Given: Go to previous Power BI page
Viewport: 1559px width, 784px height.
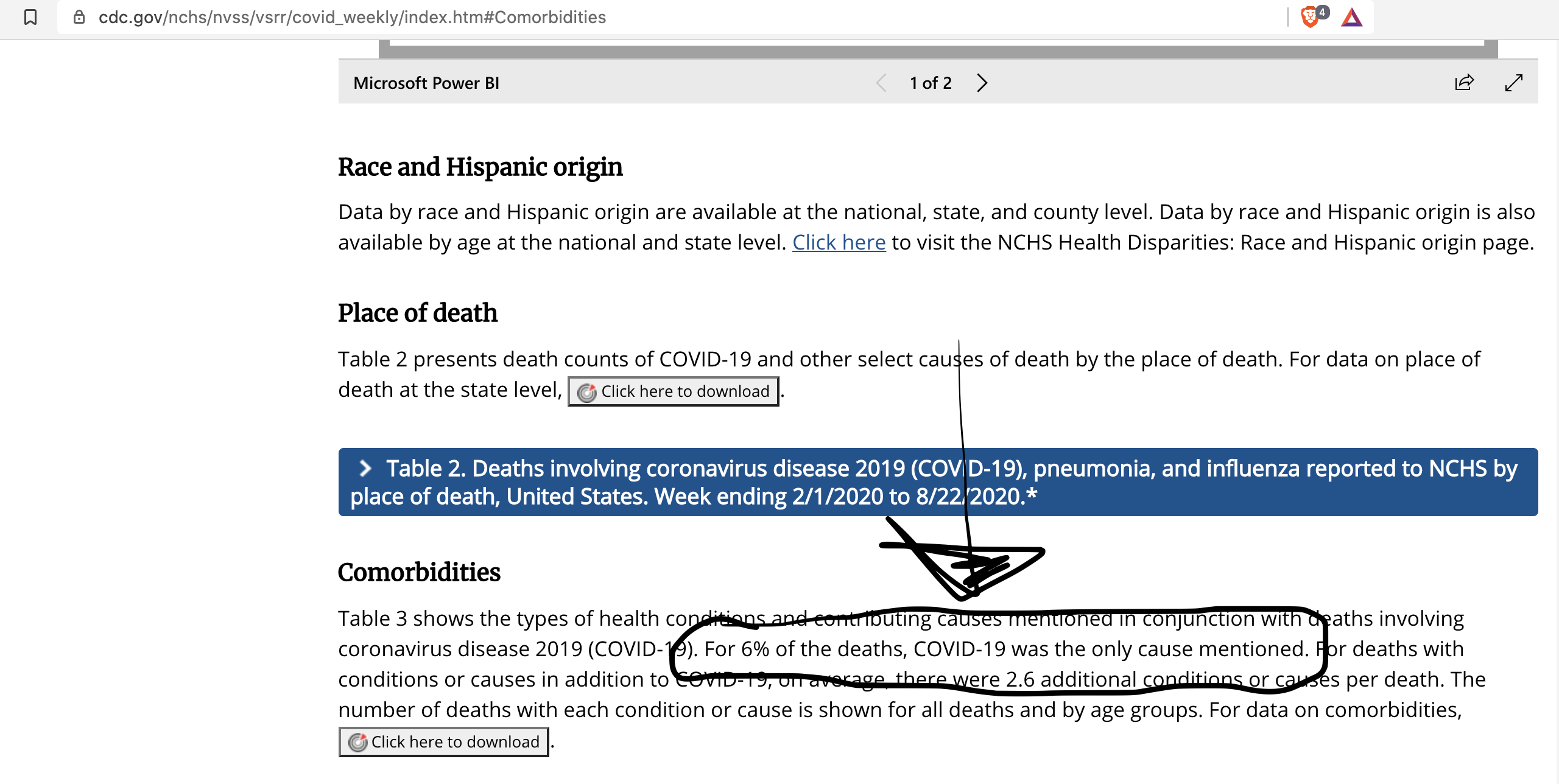Looking at the screenshot, I should [x=881, y=83].
